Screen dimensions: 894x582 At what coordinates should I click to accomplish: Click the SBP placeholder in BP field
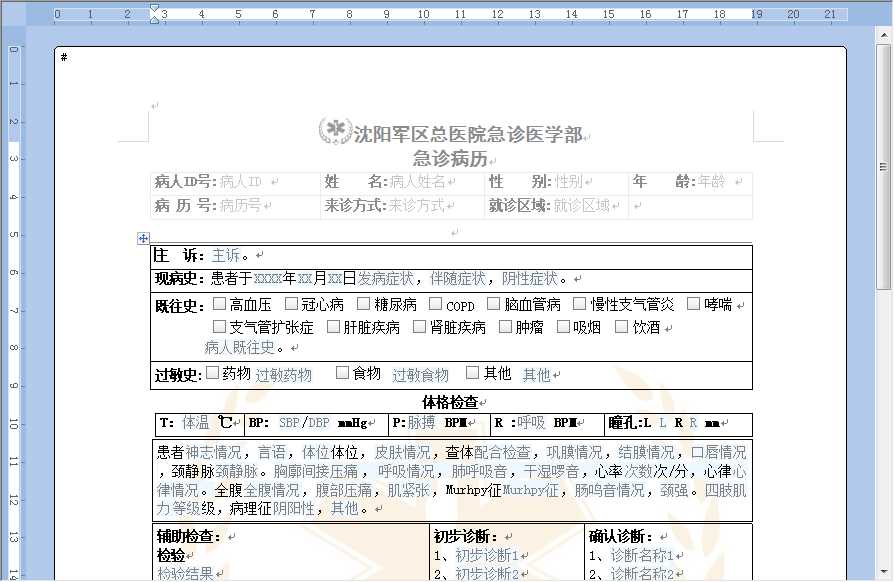(x=290, y=423)
